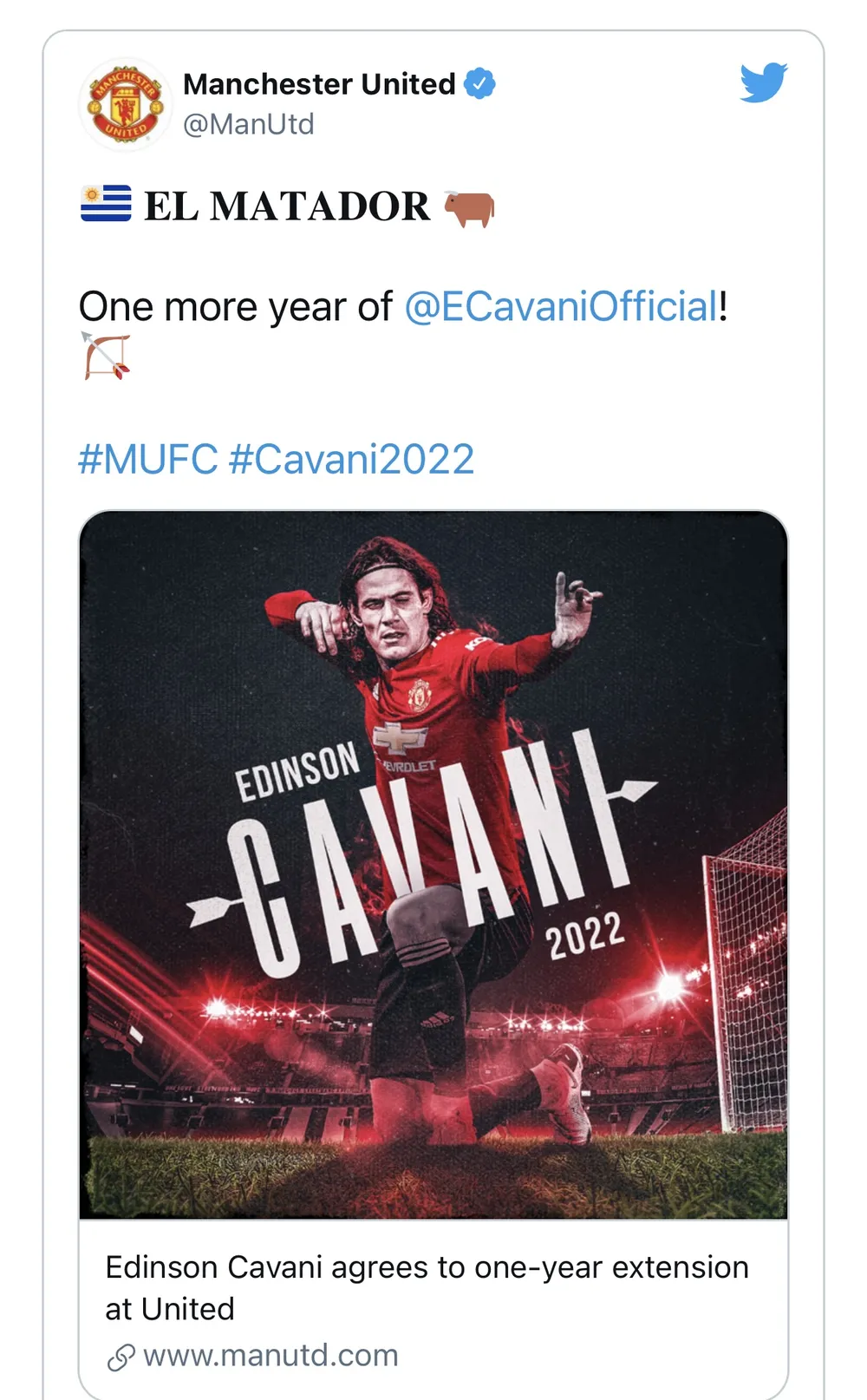Open the Manchester United display name

tap(319, 84)
